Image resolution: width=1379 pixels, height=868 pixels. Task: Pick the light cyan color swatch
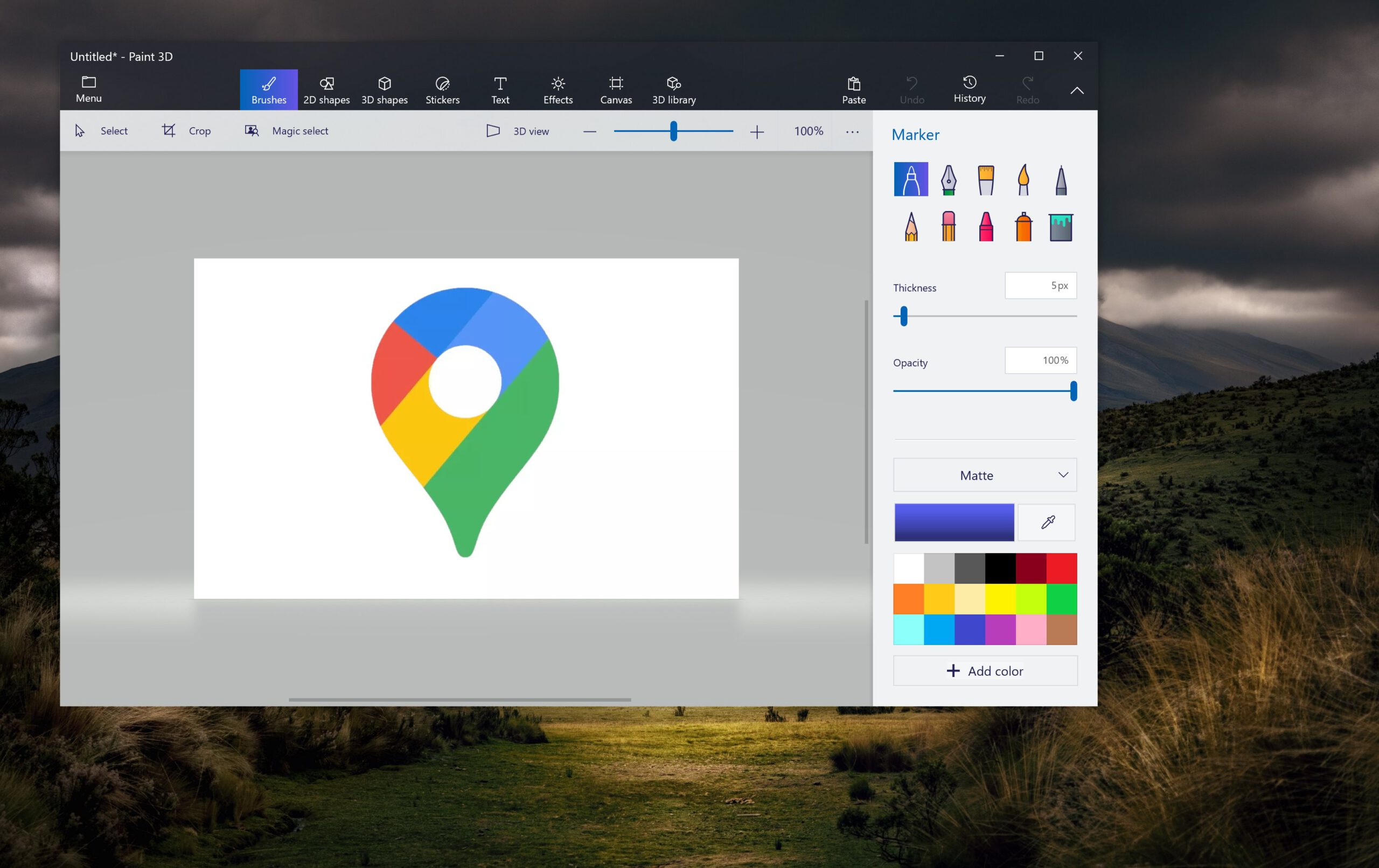tap(909, 629)
